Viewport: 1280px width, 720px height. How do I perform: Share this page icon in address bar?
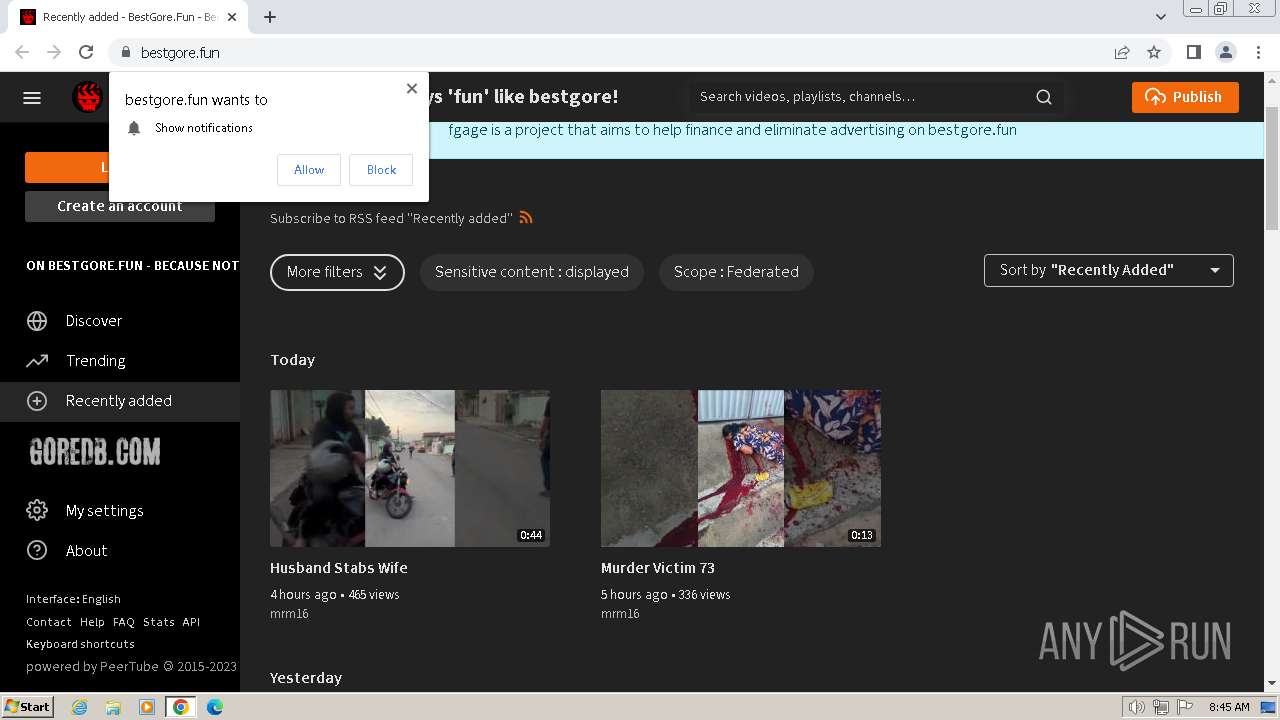coord(1122,52)
